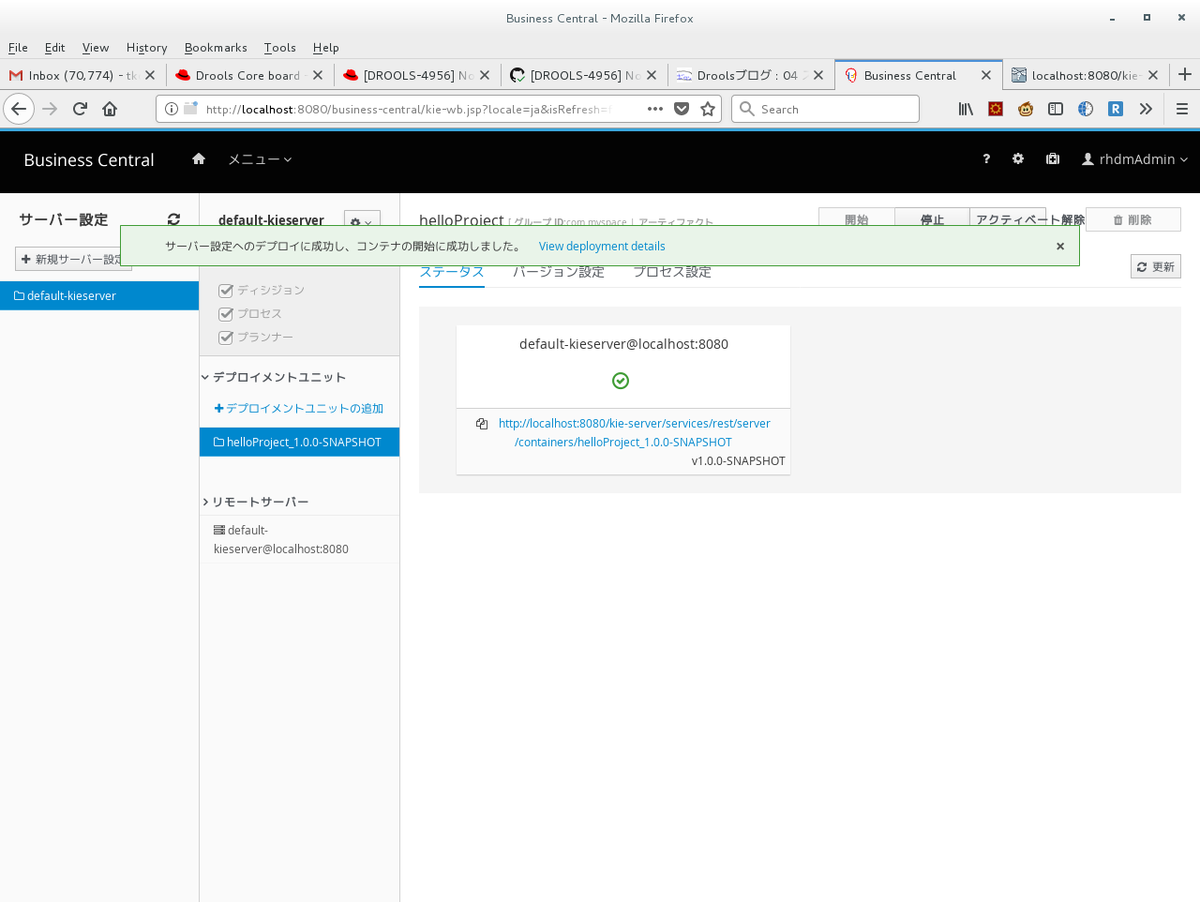Switch to the Droolsブログ tab
Image resolution: width=1200 pixels, height=902 pixels.
click(x=750, y=75)
